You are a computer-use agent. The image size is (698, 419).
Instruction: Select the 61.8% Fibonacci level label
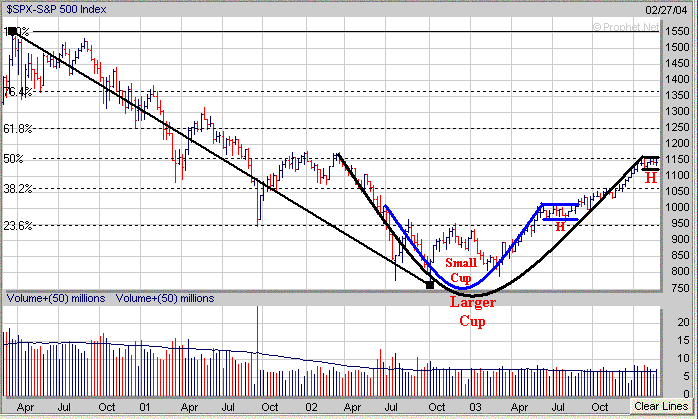click(x=18, y=129)
